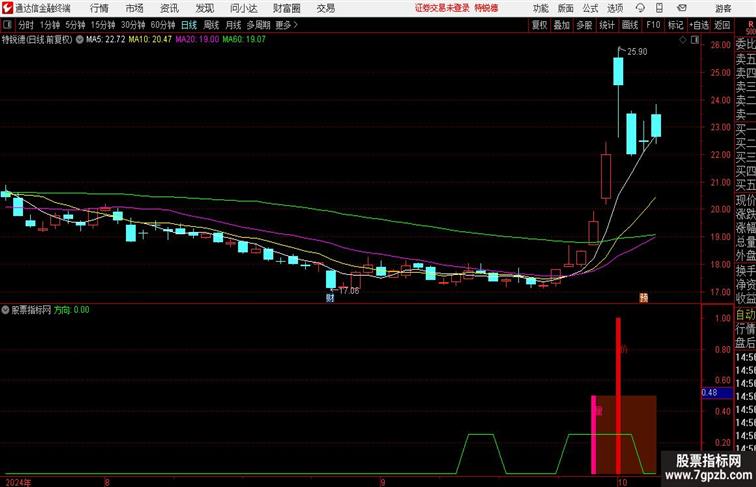Open the 版面 menu

(x=566, y=8)
